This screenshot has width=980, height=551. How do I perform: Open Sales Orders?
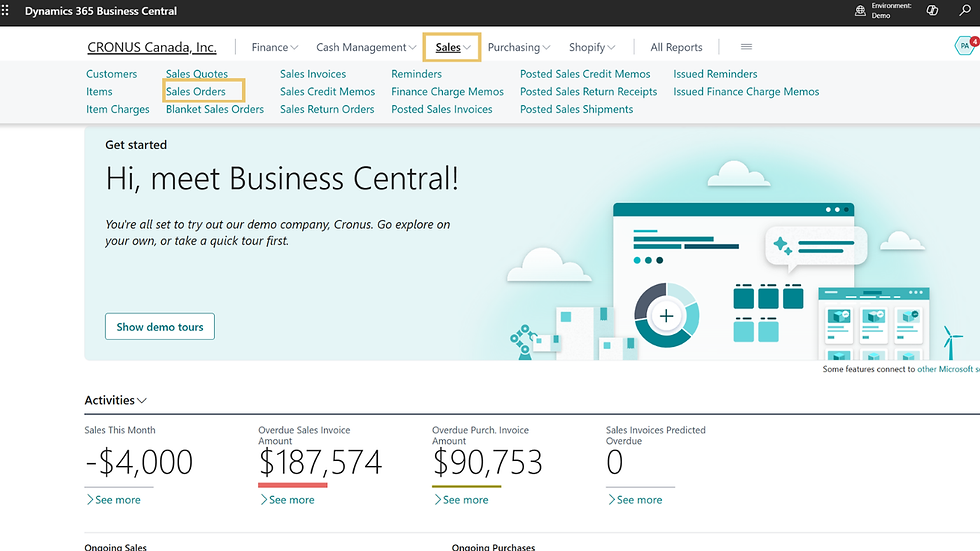pyautogui.click(x=196, y=91)
